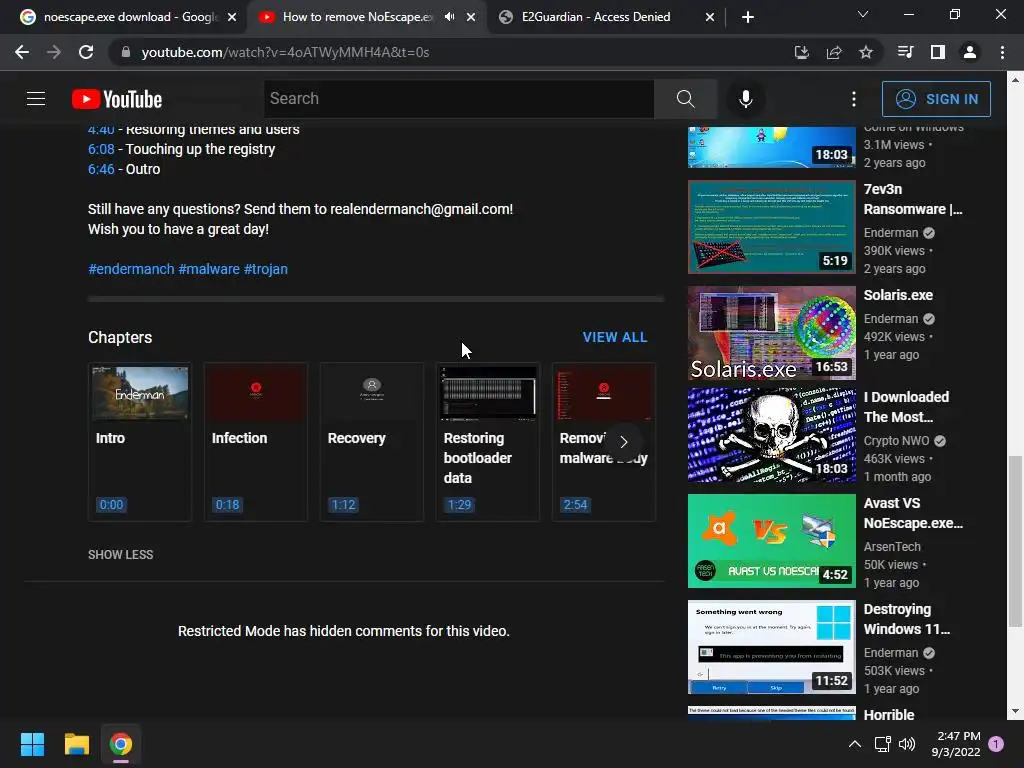
Task: Click into the YouTube Search field
Action: (458, 99)
